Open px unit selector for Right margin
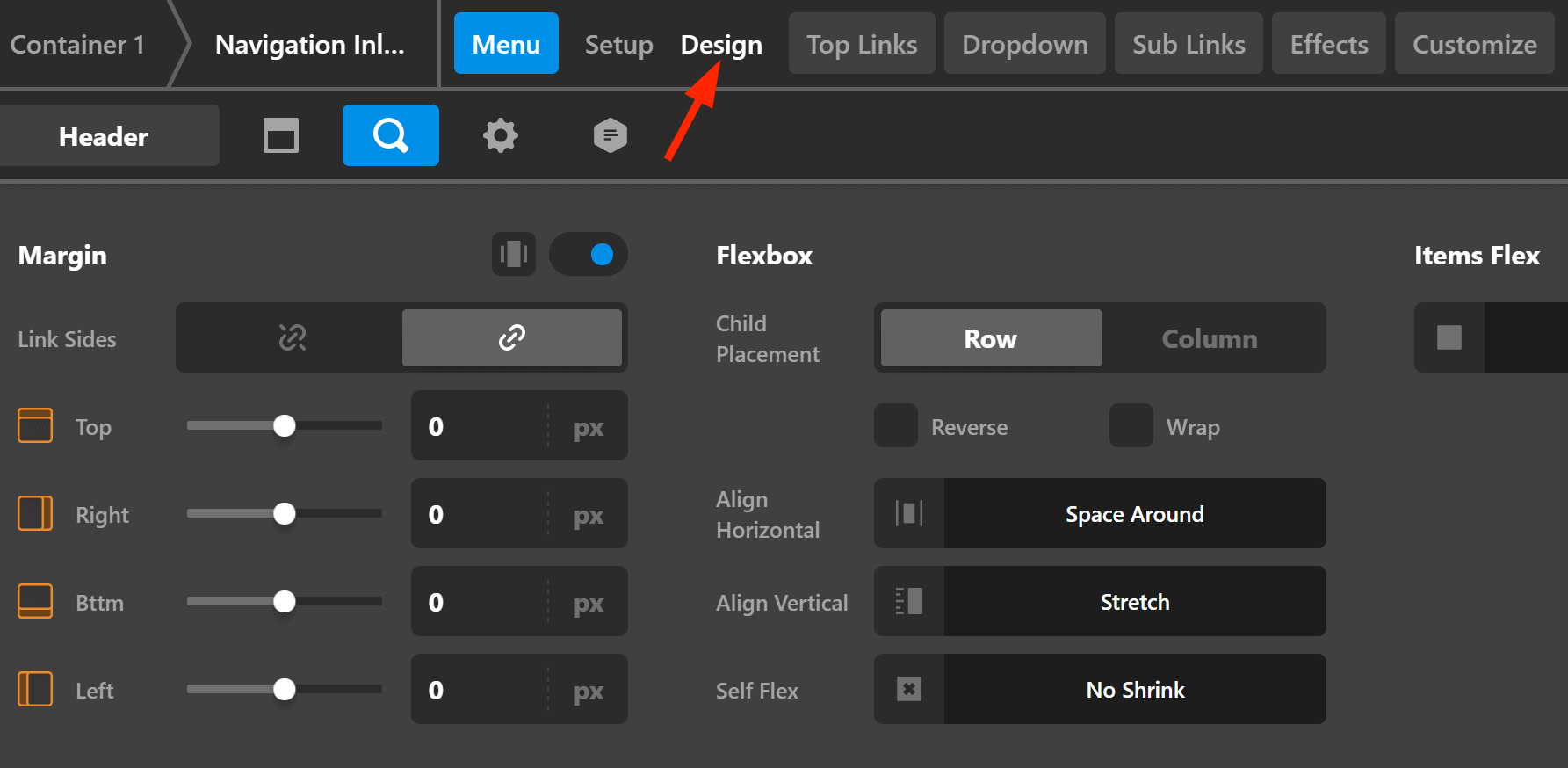Viewport: 1568px width, 768px height. coord(589,515)
